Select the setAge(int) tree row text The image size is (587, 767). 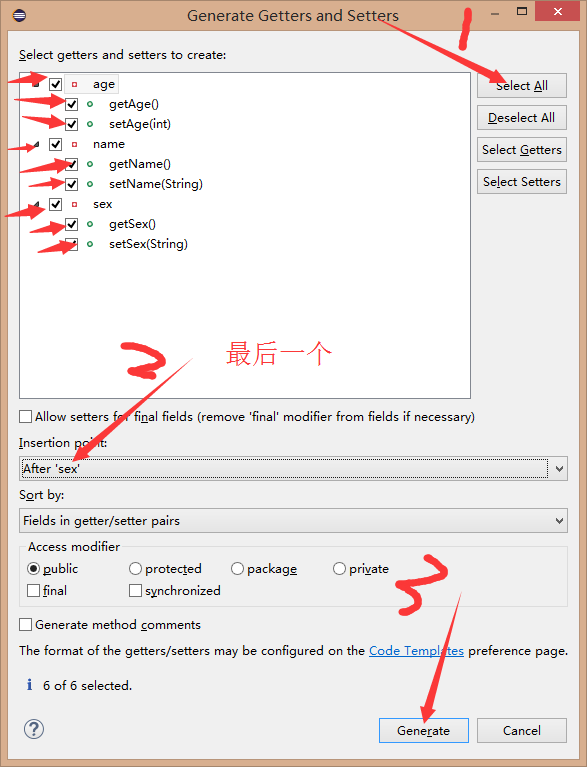140,124
